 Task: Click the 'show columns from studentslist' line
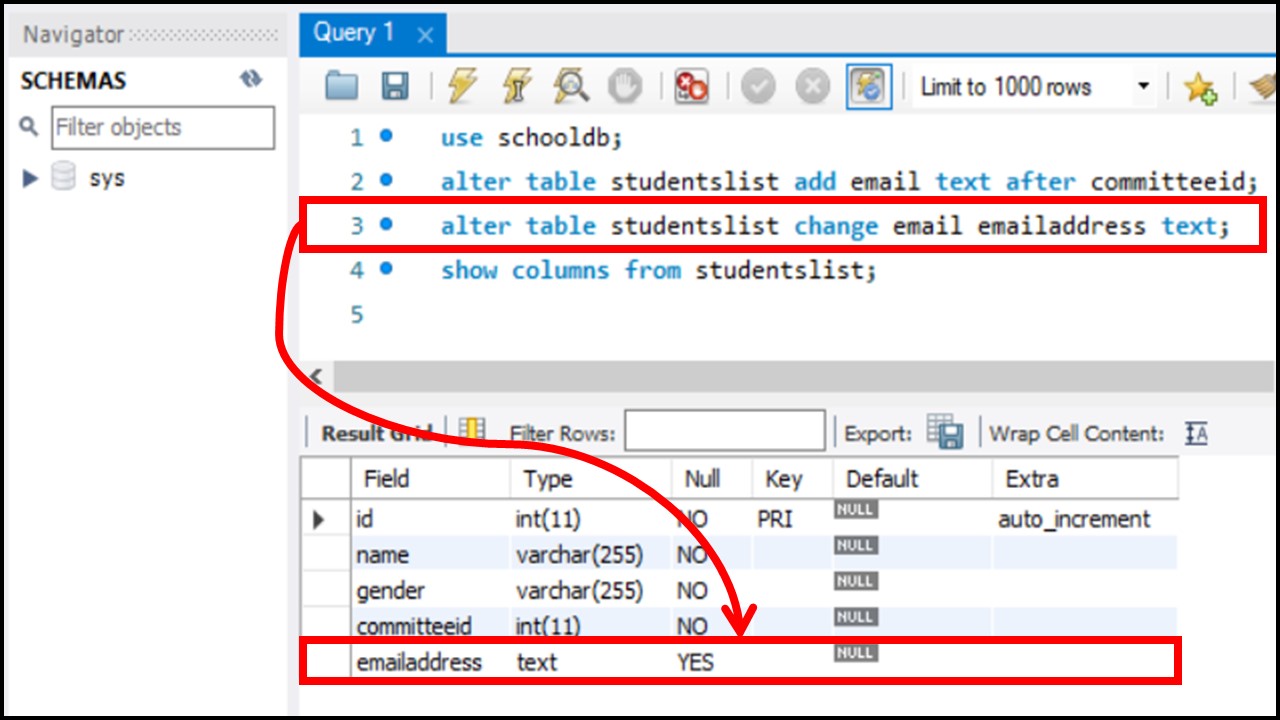pos(658,270)
